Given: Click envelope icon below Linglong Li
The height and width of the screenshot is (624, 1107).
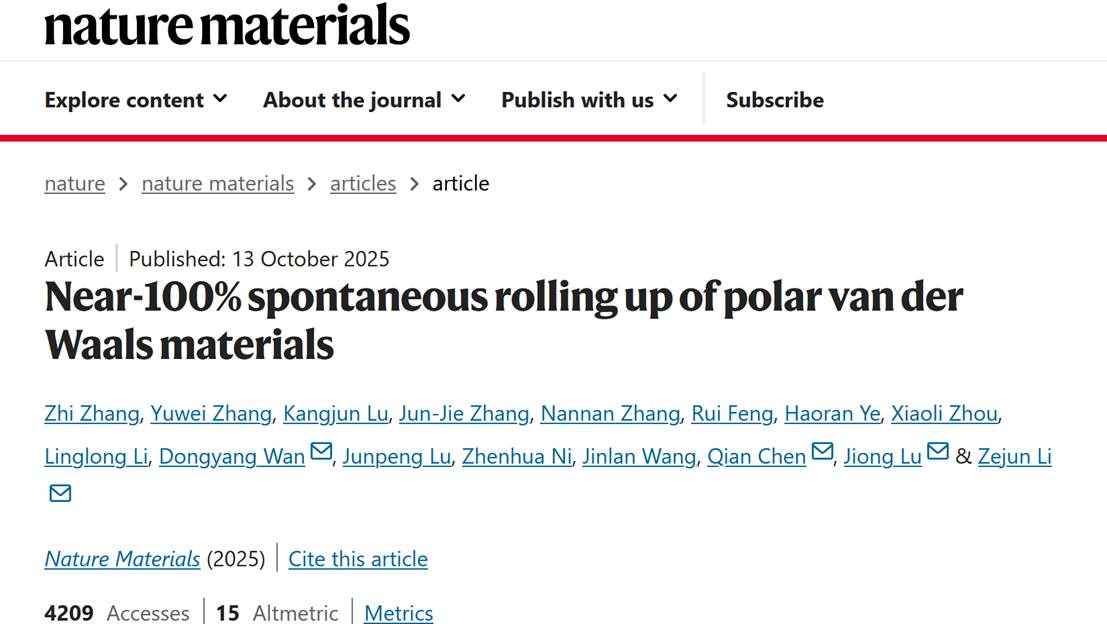Looking at the screenshot, I should [60, 493].
